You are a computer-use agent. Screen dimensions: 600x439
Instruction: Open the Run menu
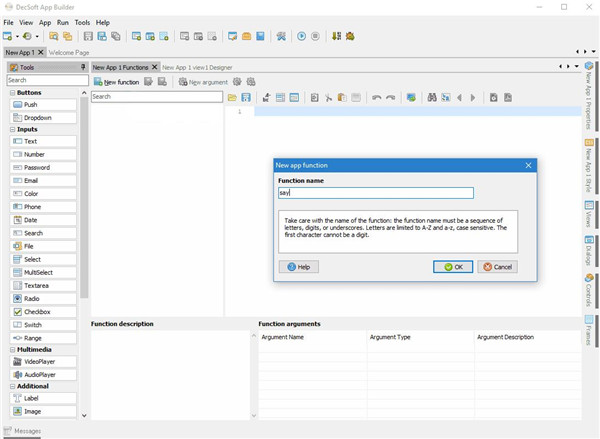(63, 22)
